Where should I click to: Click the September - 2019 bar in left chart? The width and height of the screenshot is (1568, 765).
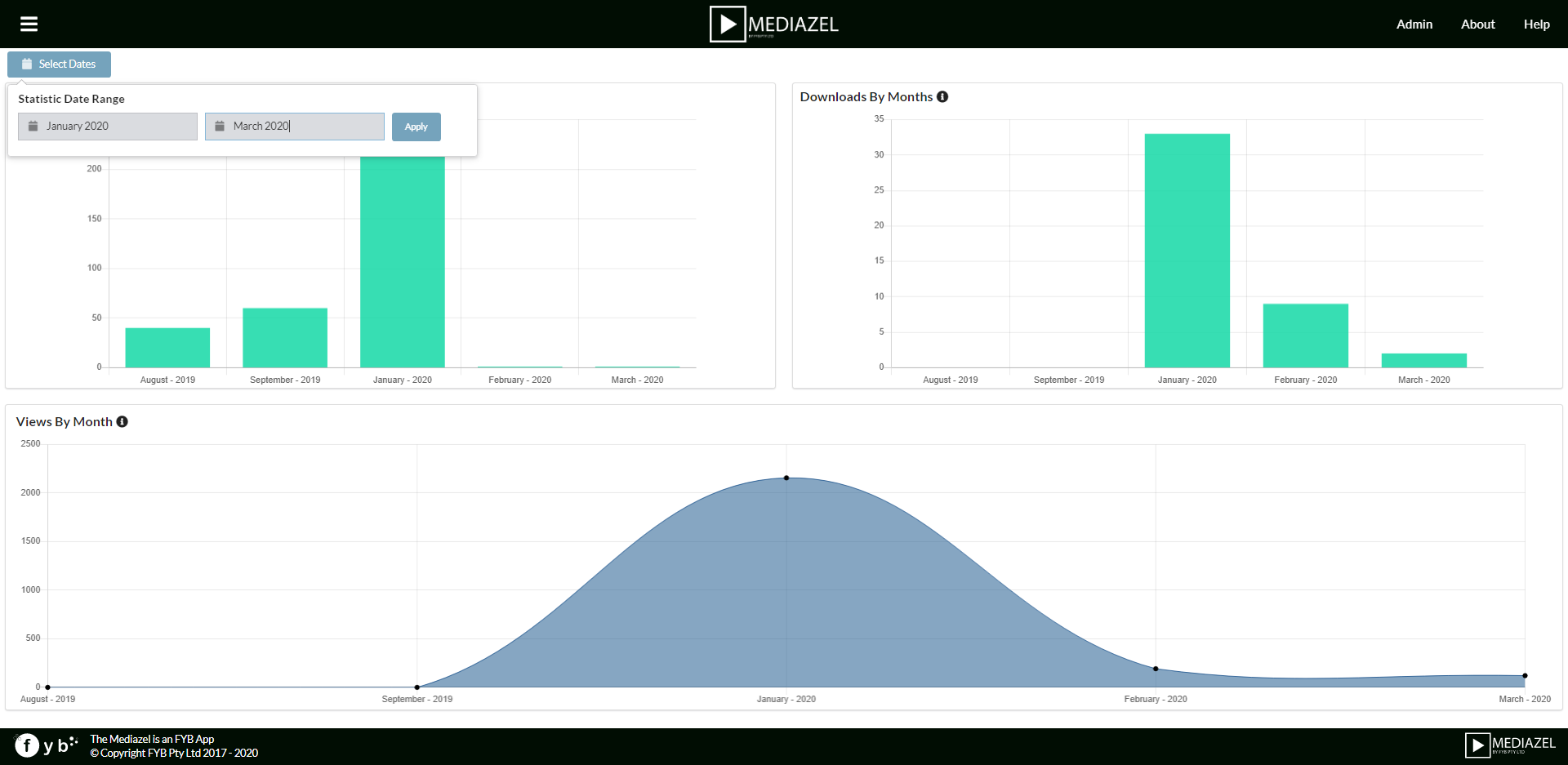tap(285, 338)
